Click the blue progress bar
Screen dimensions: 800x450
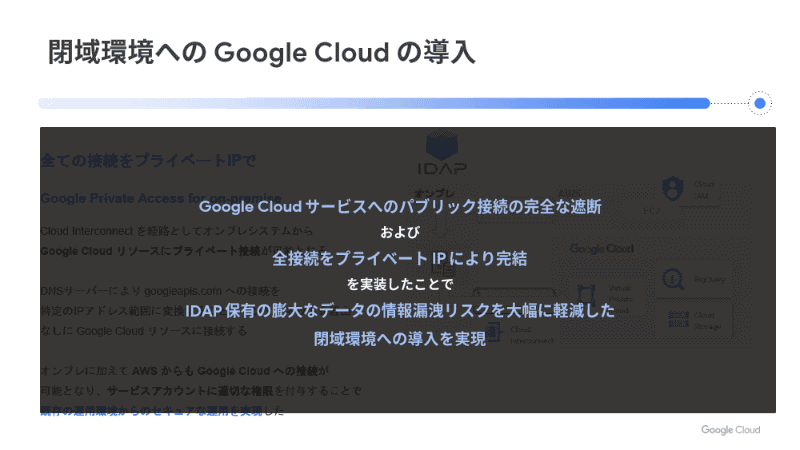click(x=374, y=103)
